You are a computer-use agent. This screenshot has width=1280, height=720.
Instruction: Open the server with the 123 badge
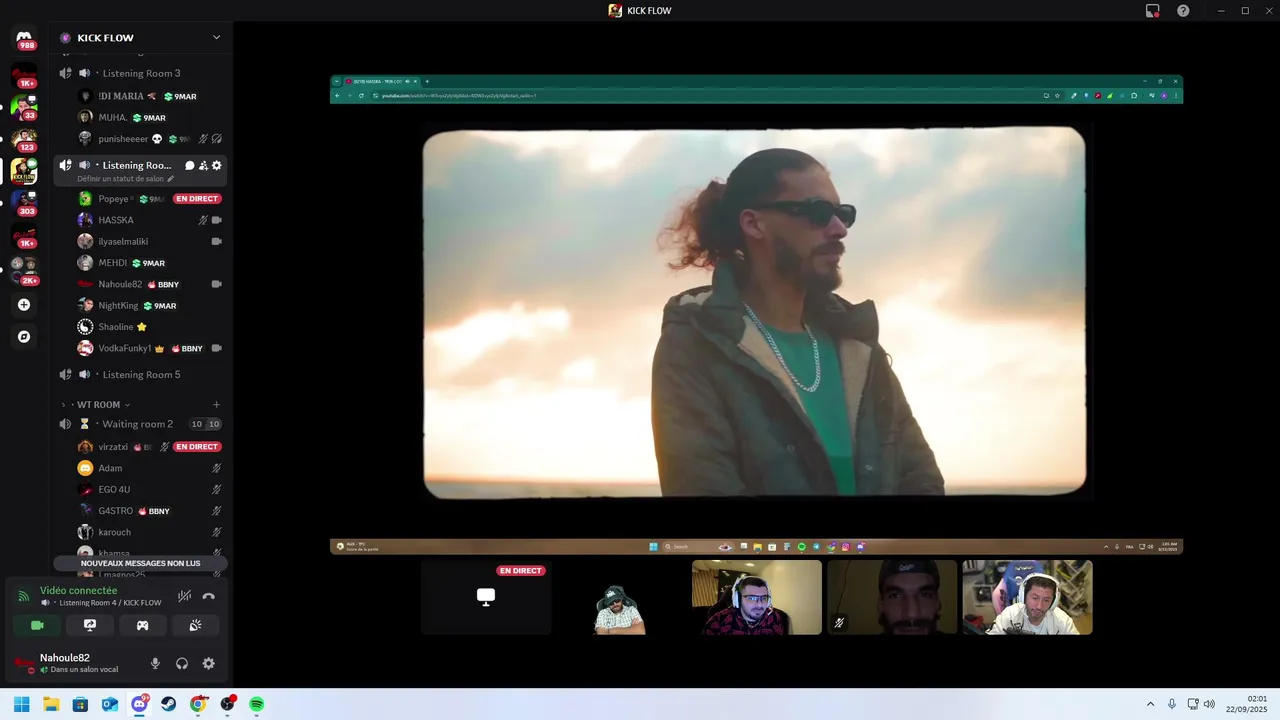[x=24, y=139]
